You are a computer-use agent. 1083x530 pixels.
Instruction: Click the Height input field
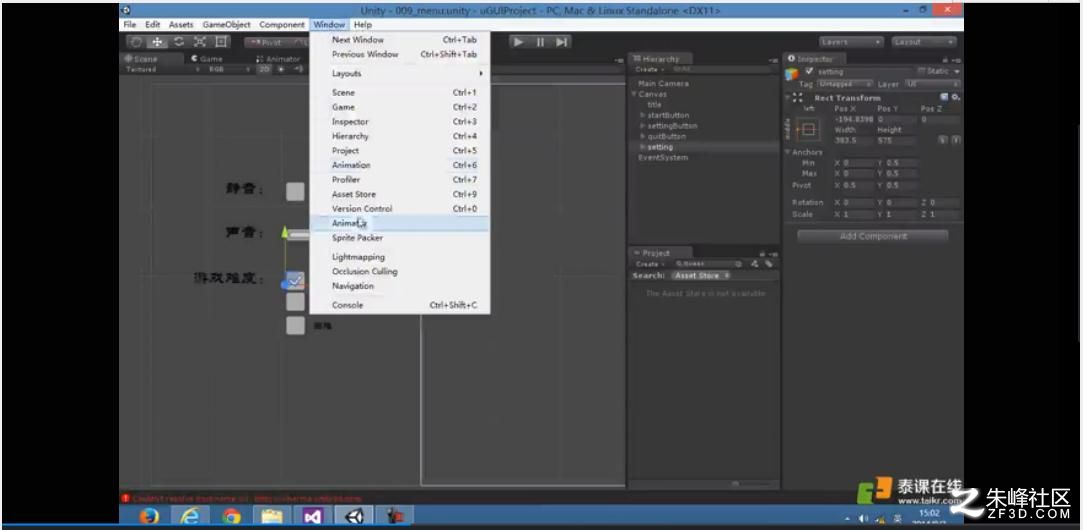pyautogui.click(x=896, y=140)
